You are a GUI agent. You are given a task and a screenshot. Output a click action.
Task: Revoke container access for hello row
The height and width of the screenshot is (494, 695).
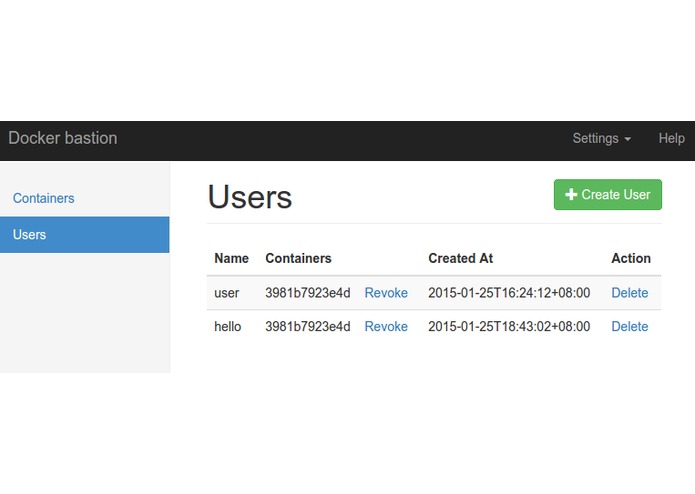(x=386, y=327)
